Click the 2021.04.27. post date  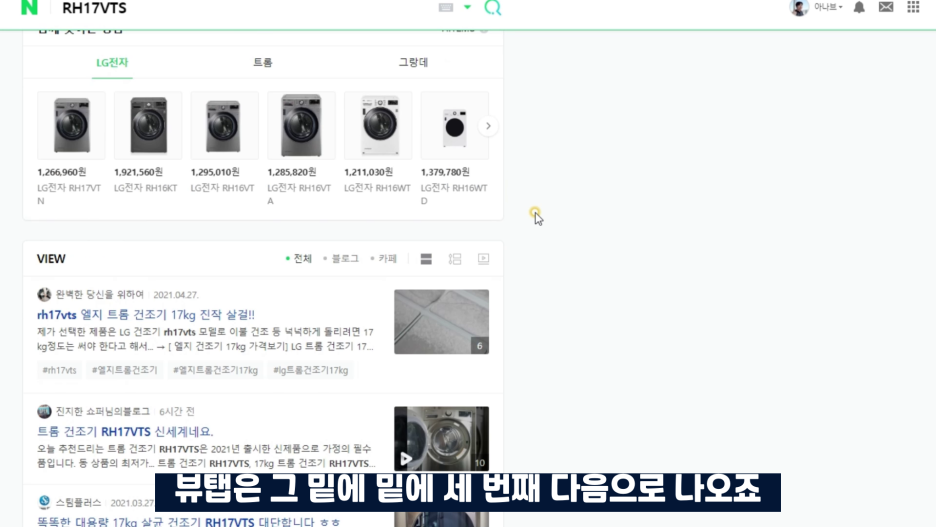coord(176,295)
